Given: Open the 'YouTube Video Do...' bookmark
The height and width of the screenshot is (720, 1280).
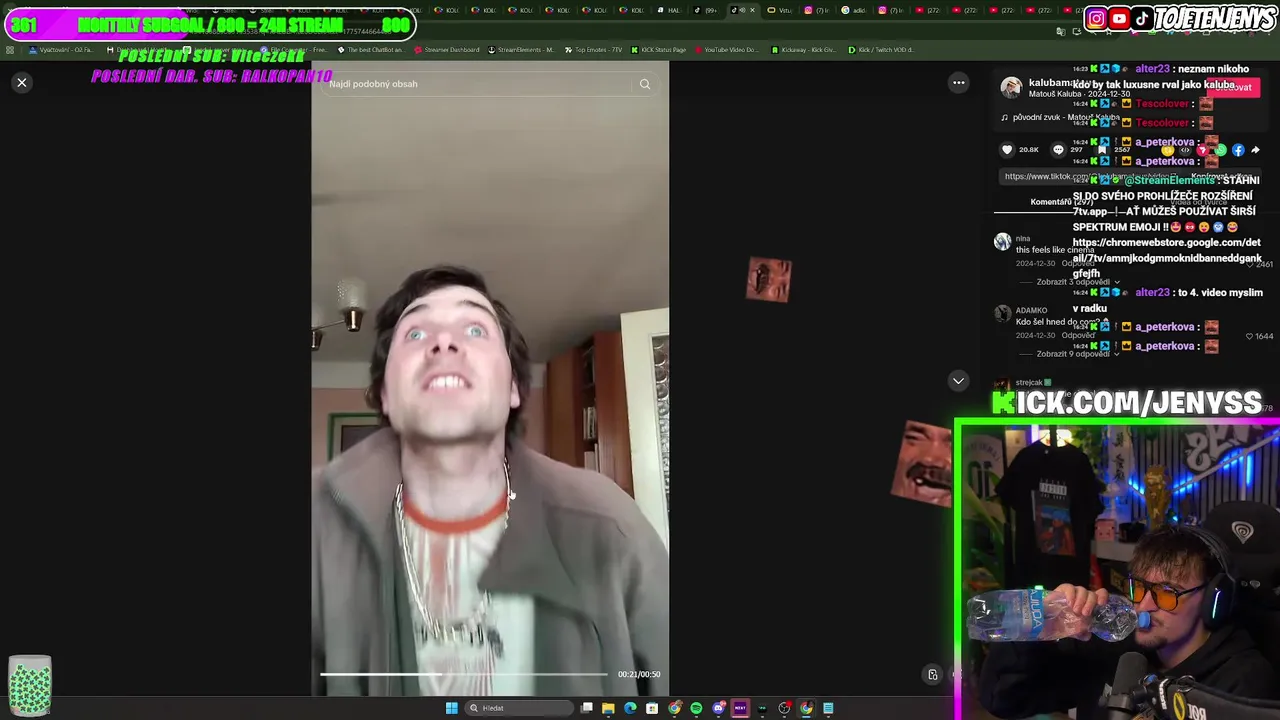Looking at the screenshot, I should click(x=726, y=49).
